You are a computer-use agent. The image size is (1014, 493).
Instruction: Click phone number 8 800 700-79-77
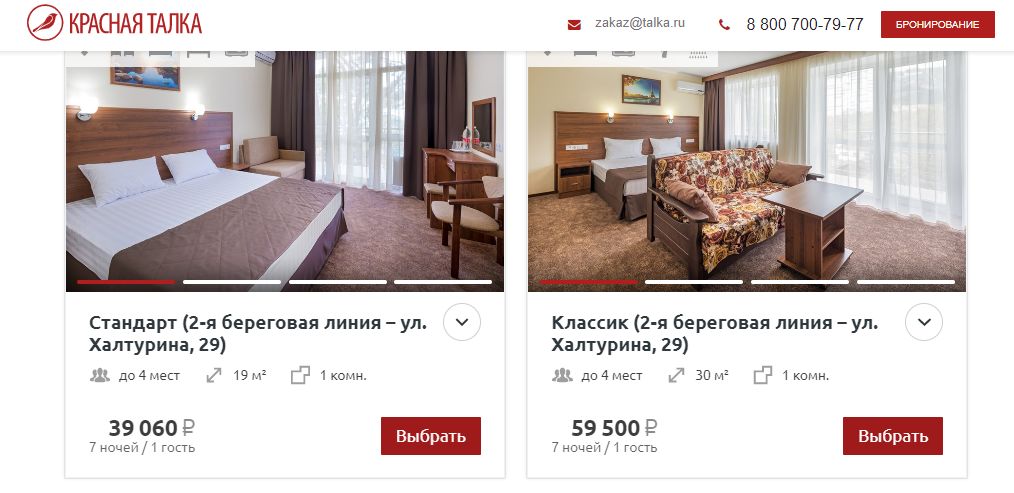804,25
